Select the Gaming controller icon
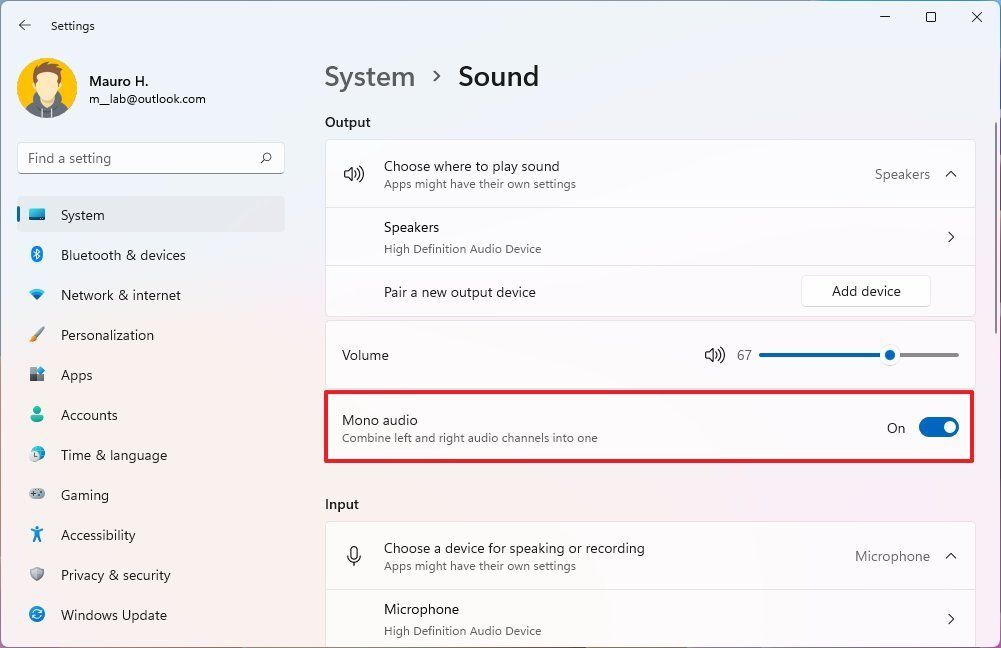This screenshot has height=648, width=1001. coord(37,495)
